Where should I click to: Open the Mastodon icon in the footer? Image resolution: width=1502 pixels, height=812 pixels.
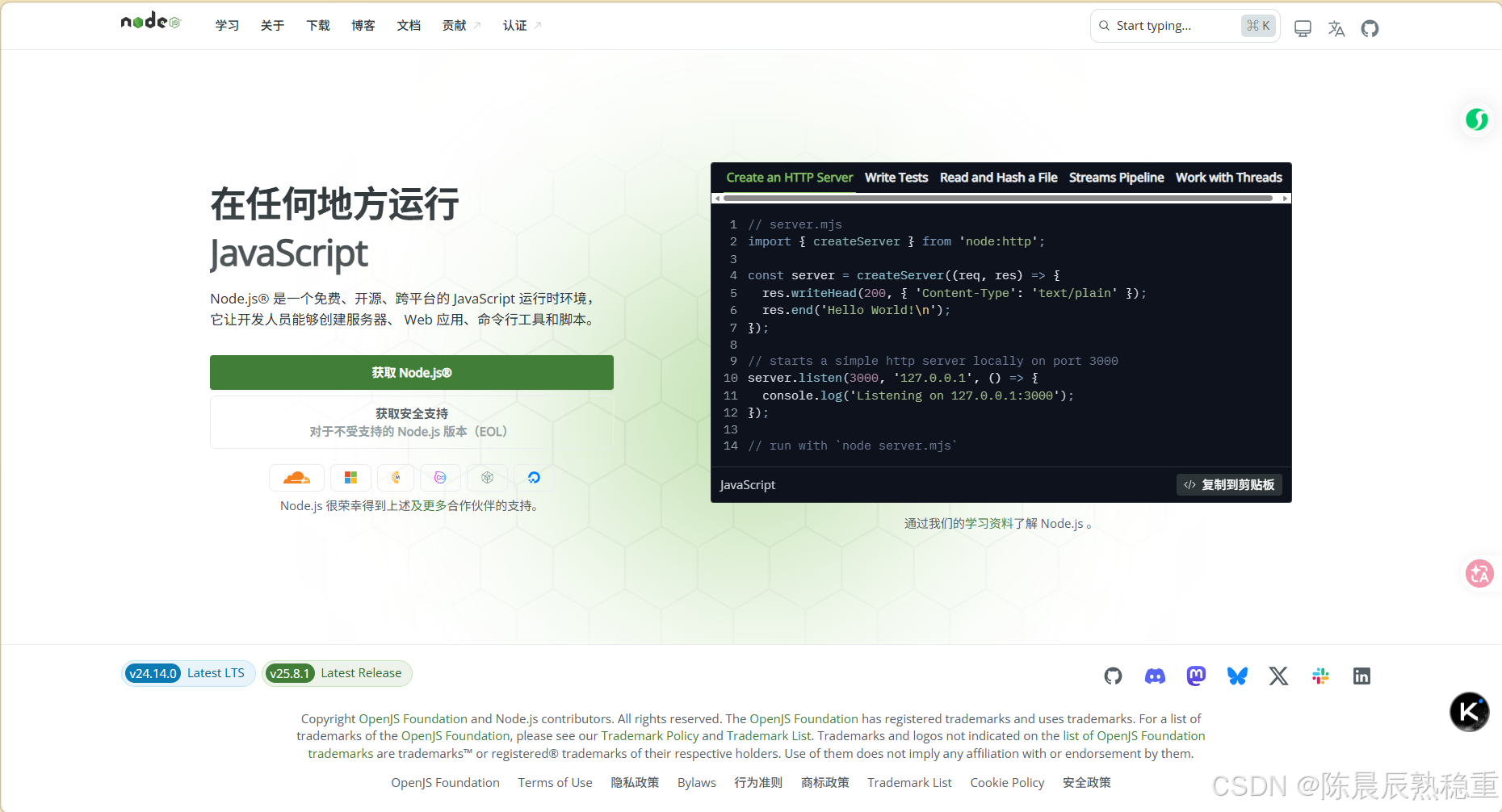click(1196, 676)
